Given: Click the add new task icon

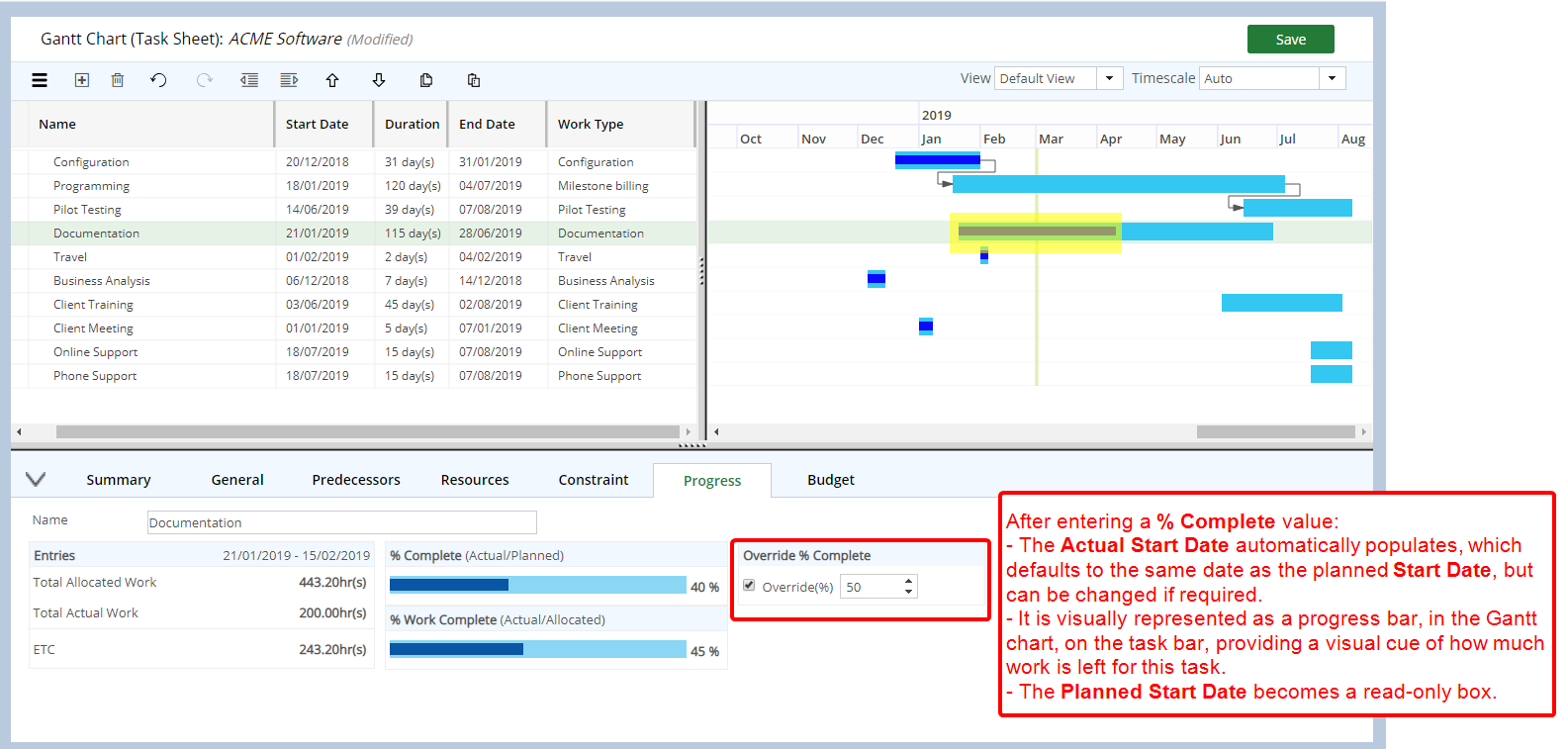Looking at the screenshot, I should coord(82,80).
